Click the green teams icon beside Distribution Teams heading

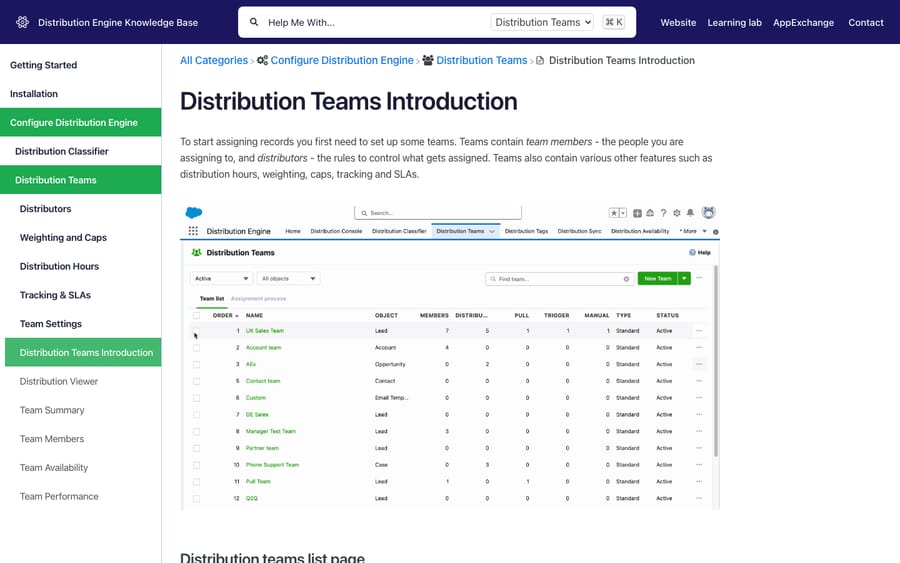[x=196, y=253]
